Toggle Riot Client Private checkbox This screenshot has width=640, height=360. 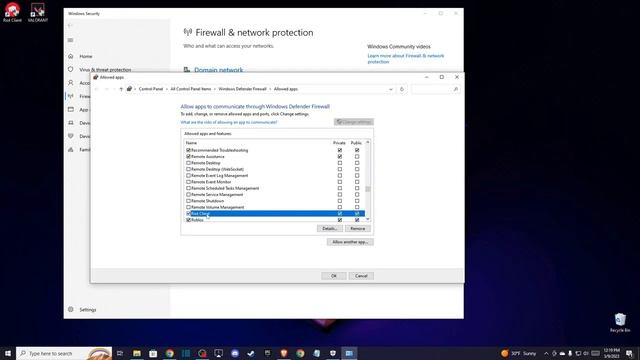340,213
